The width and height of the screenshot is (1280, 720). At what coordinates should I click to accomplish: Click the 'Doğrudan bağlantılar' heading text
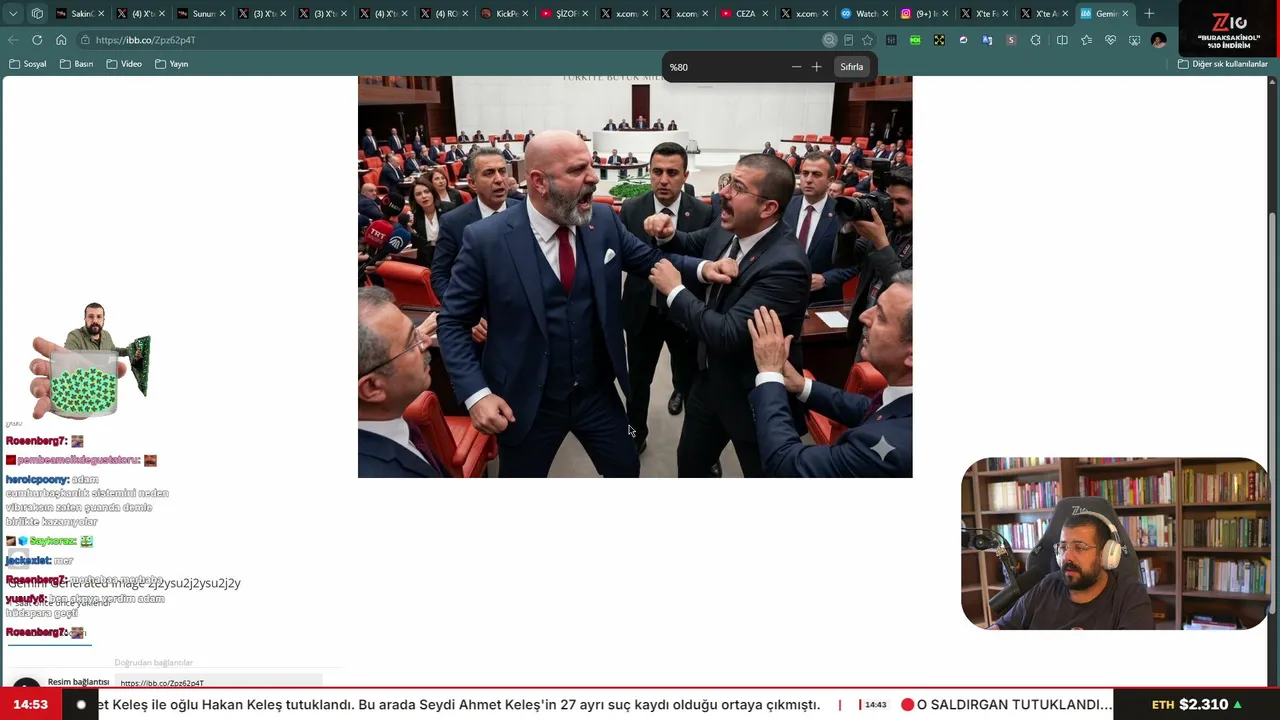(153, 663)
